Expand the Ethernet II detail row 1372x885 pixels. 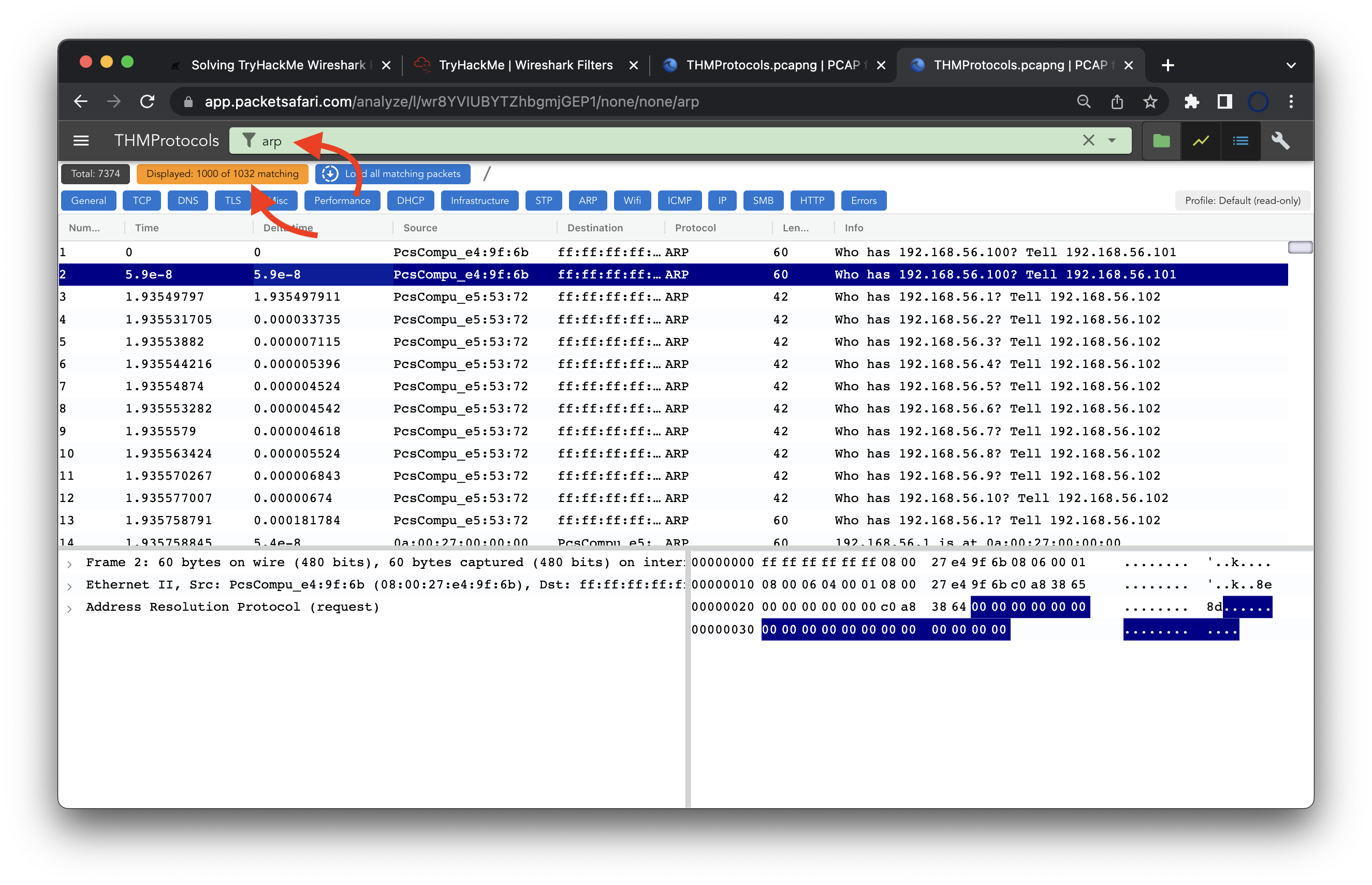point(69,586)
